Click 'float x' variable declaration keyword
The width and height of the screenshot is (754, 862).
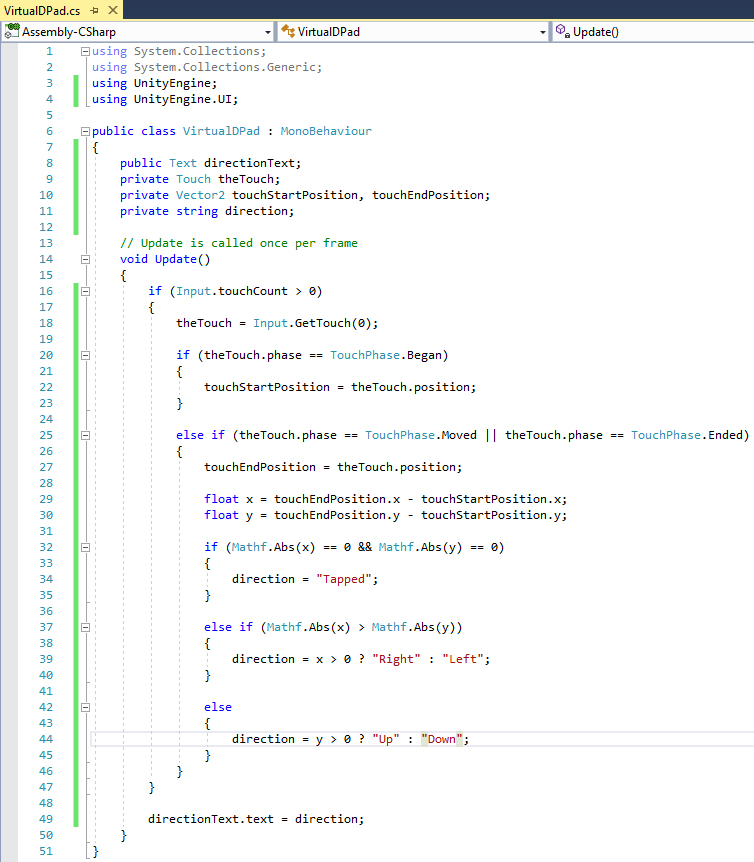point(221,499)
